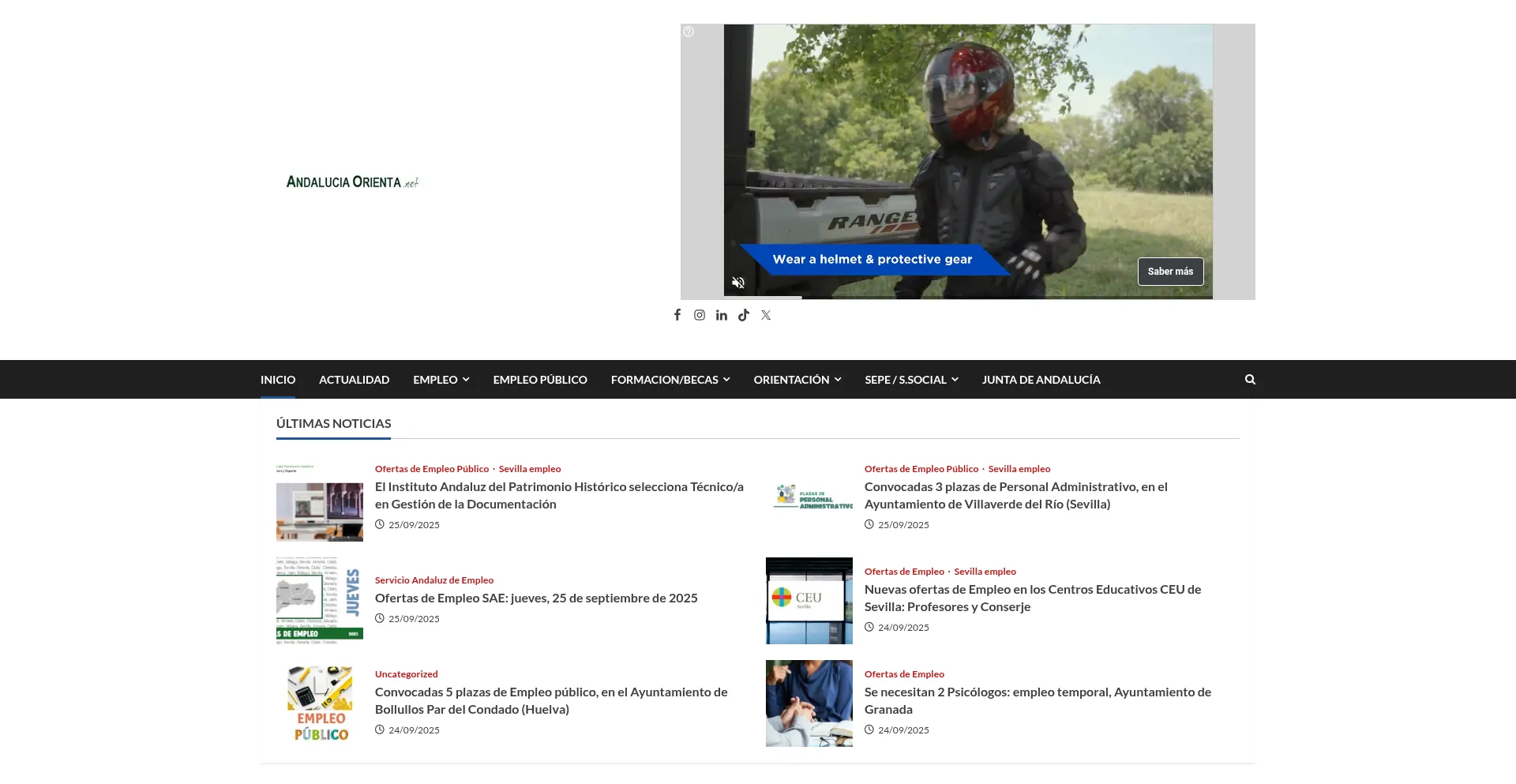Screen dimensions: 1516x784
Task: Open the Centros Educativos CEU de Sevilla article
Action: pos(1033,598)
